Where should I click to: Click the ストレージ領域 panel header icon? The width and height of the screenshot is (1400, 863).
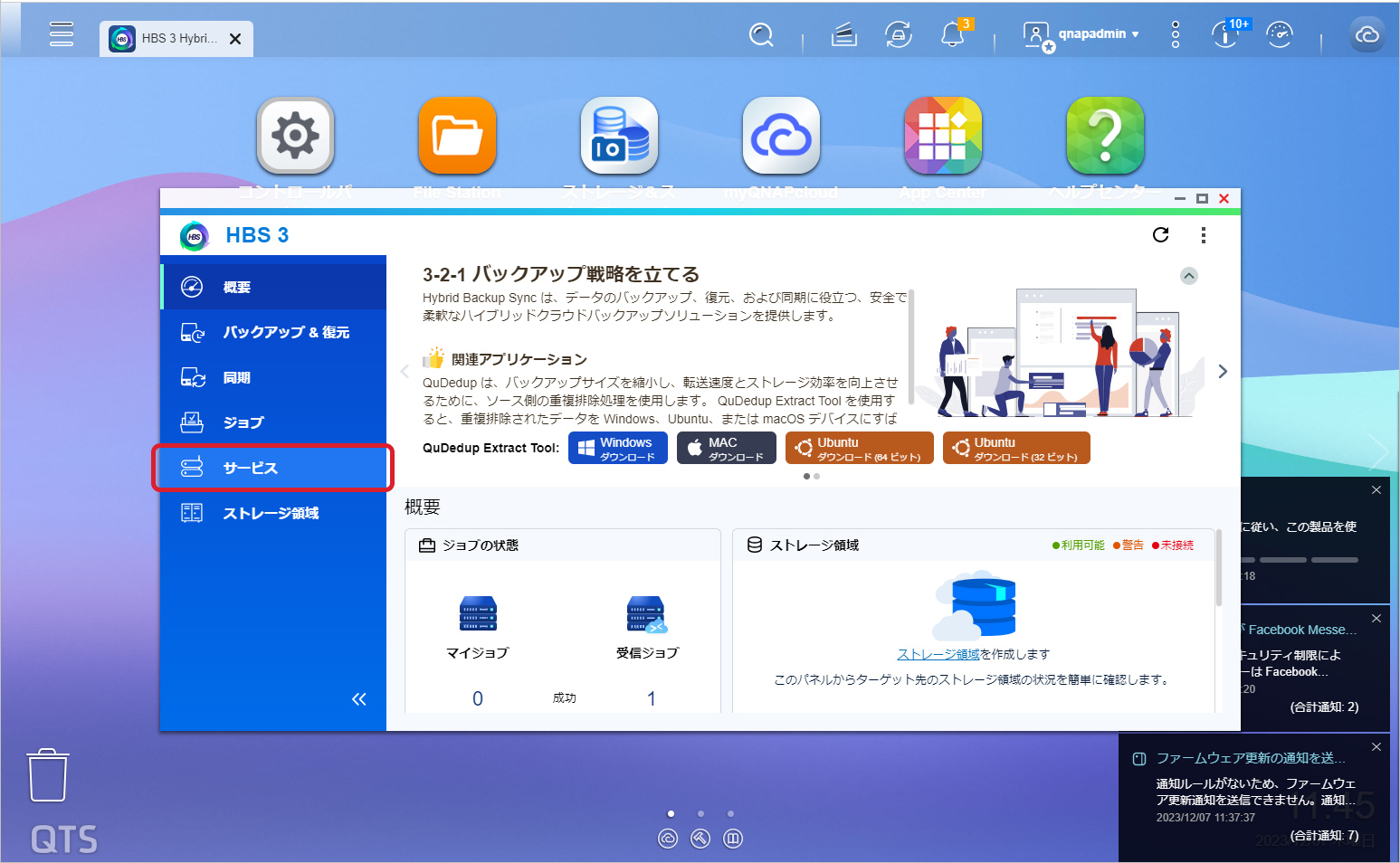click(x=755, y=545)
